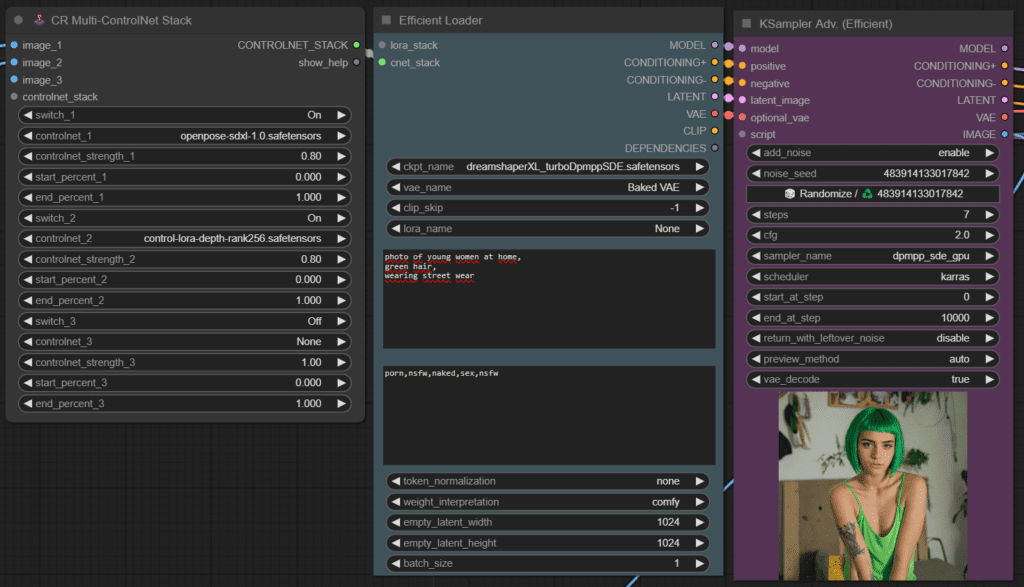Click the positive input port on KSampler

[x=743, y=66]
